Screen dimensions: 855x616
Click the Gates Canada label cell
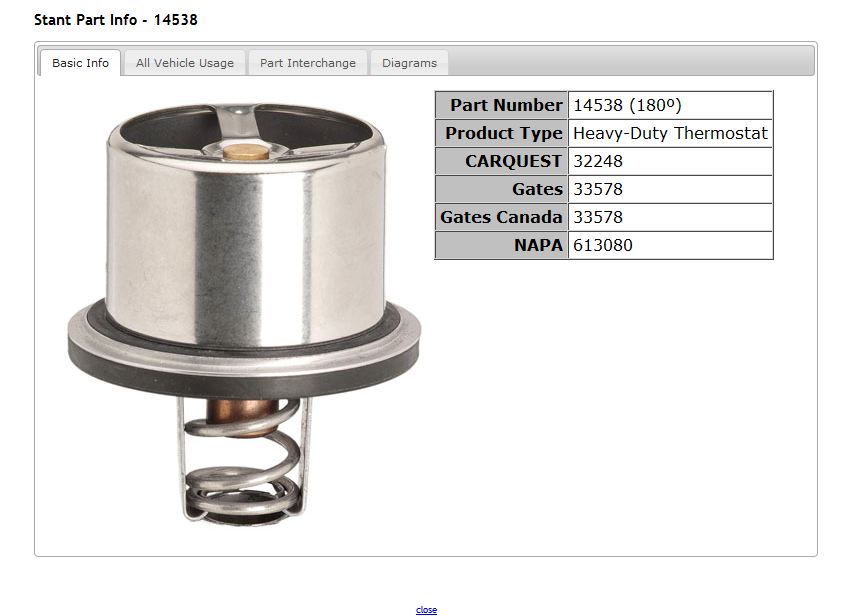[502, 217]
